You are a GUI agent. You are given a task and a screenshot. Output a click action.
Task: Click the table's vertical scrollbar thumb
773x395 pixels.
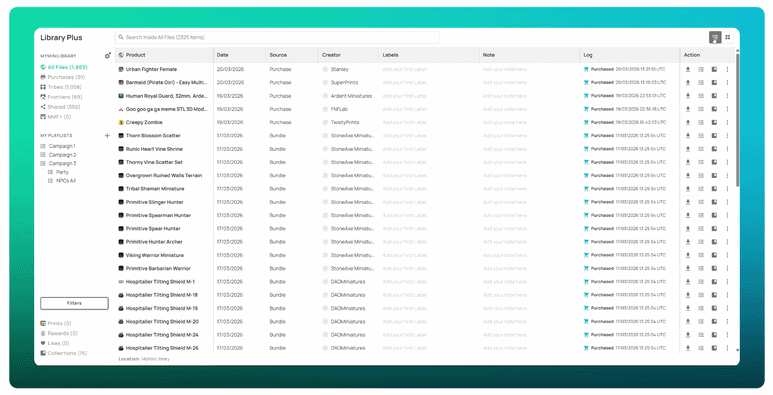click(738, 120)
